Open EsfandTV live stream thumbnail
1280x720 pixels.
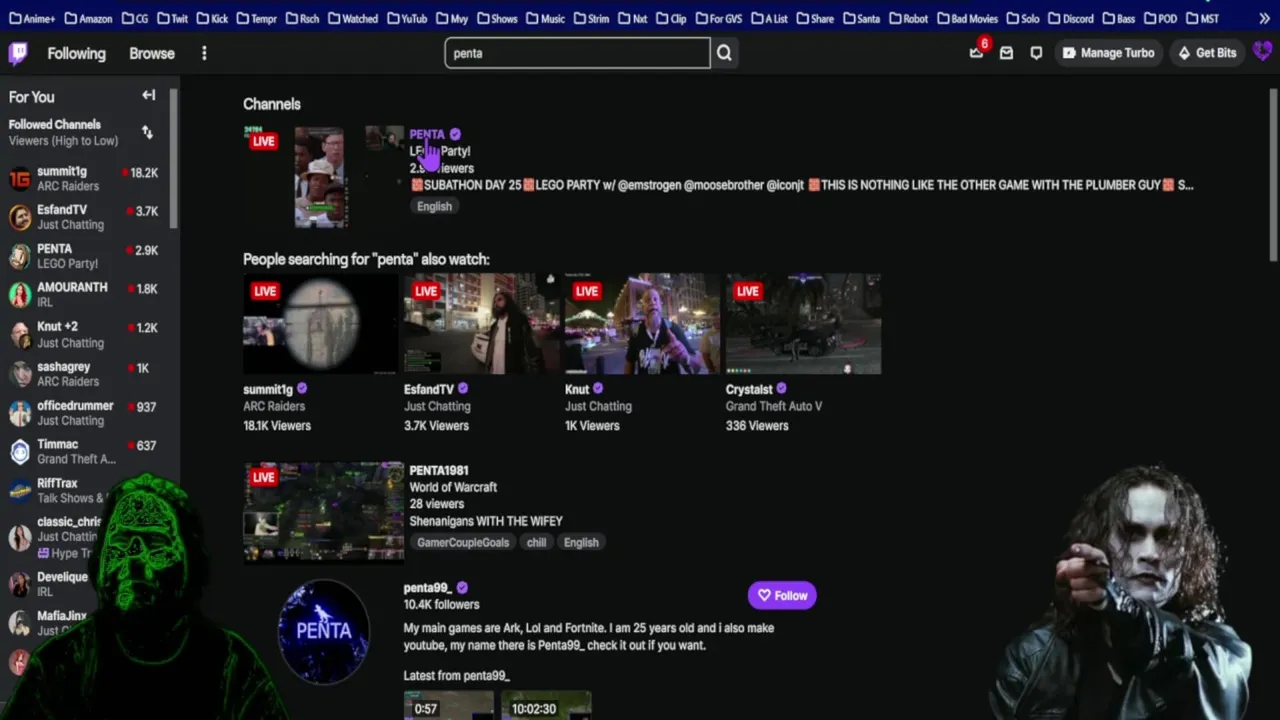[x=481, y=323]
